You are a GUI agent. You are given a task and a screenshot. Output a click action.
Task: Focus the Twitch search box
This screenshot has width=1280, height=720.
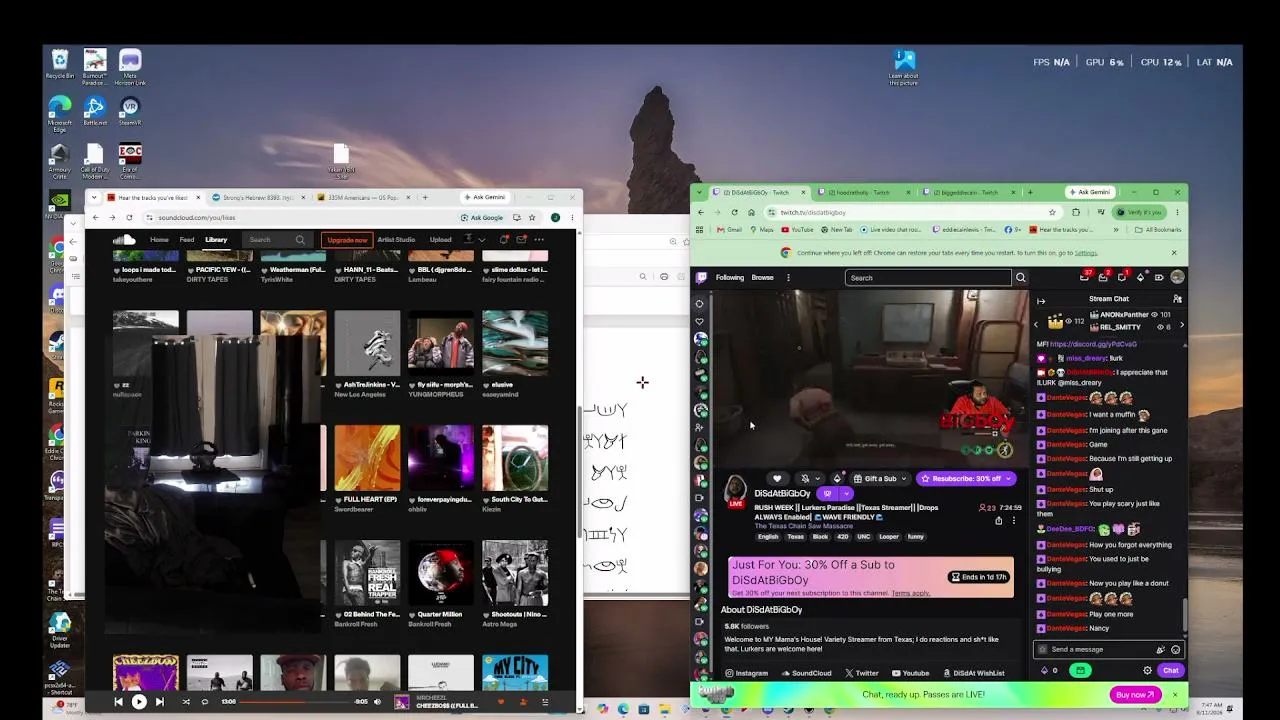928,278
